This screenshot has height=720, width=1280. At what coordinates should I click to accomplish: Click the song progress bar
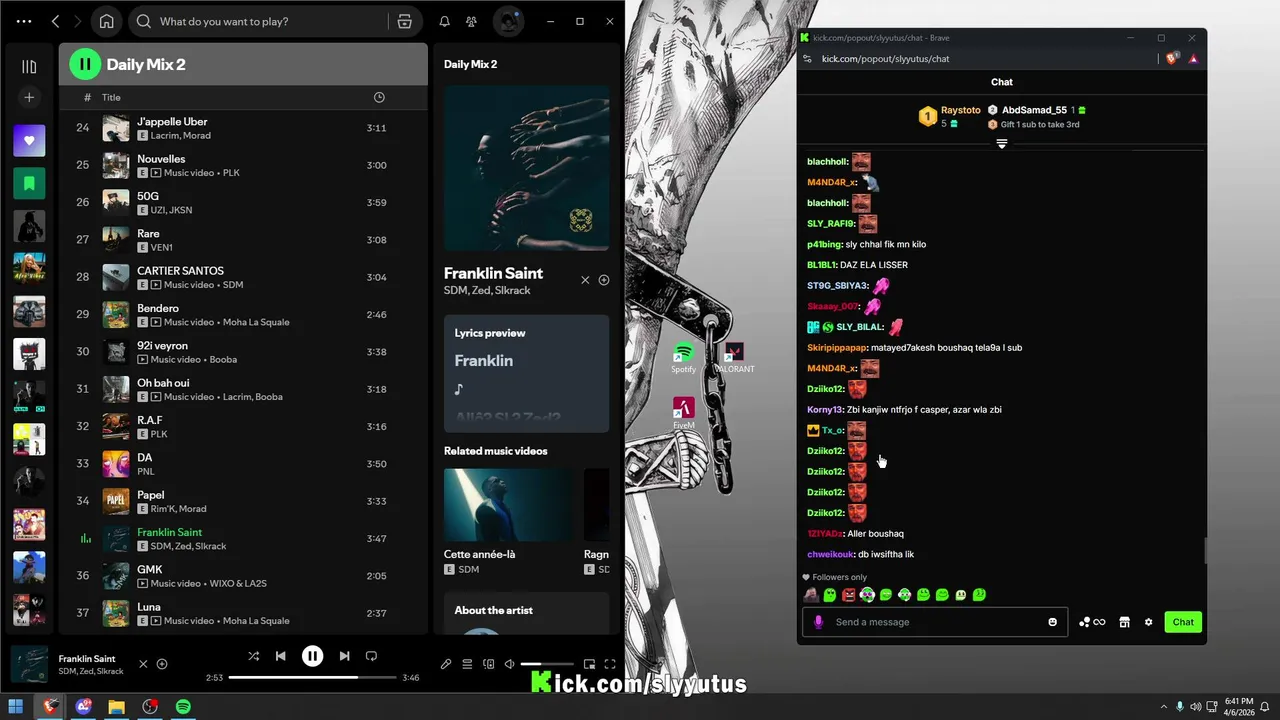[x=312, y=677]
